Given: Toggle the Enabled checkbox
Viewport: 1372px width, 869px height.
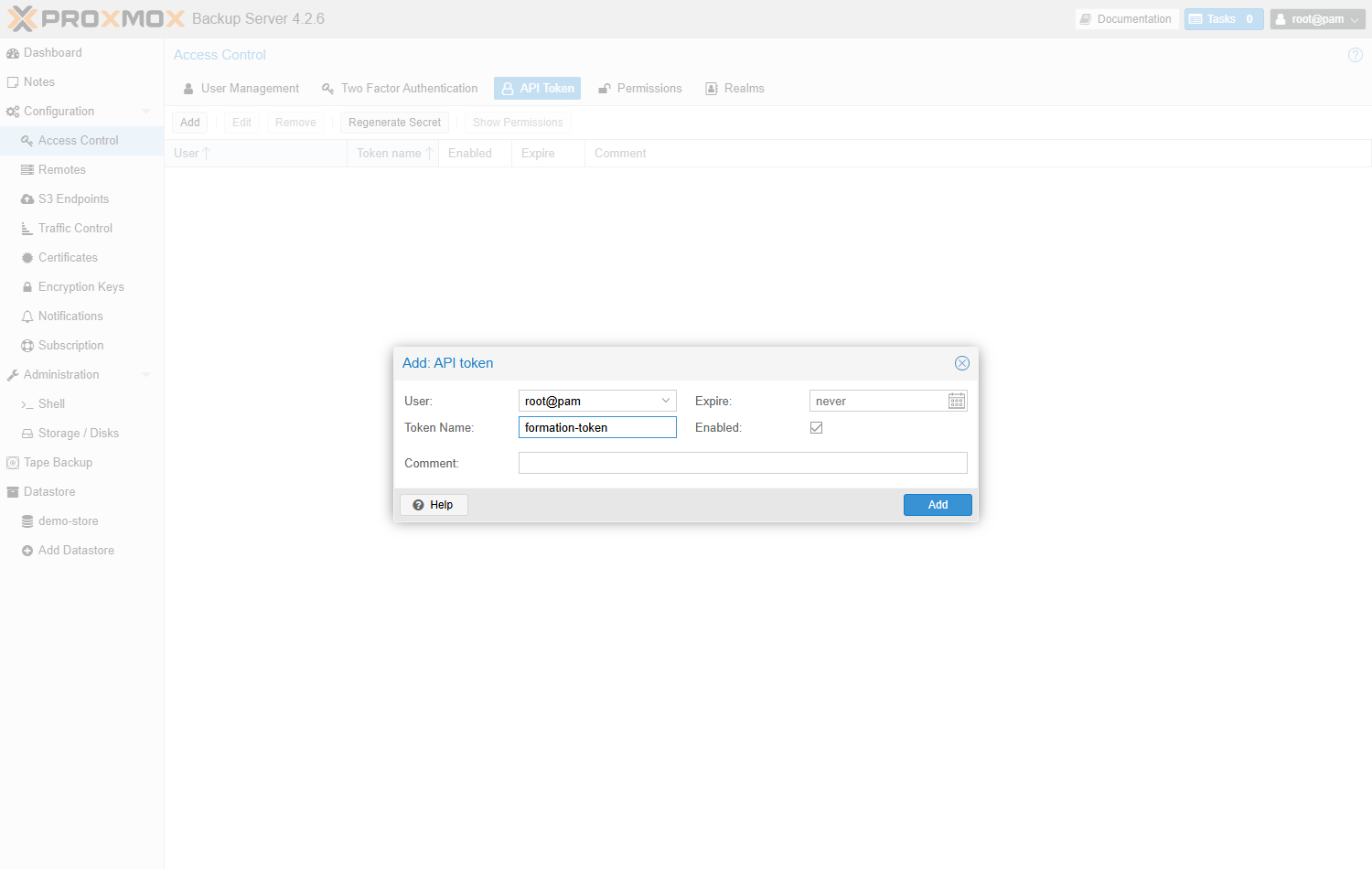Looking at the screenshot, I should [817, 427].
